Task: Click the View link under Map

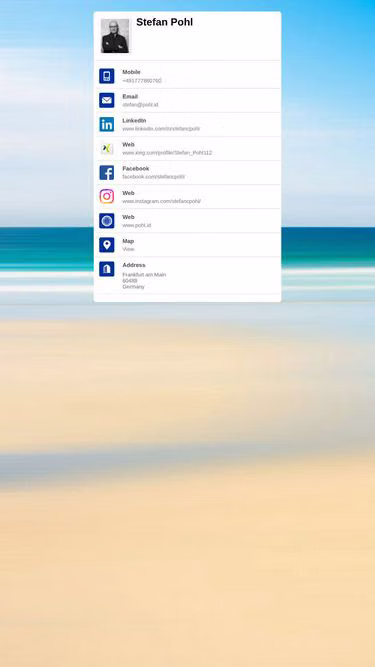Action: pyautogui.click(x=128, y=249)
